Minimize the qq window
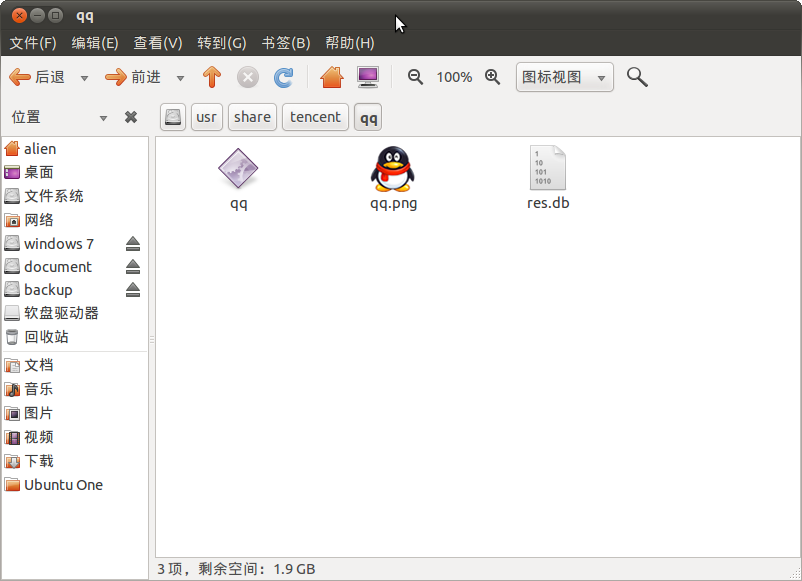The image size is (802, 581). (x=37, y=16)
